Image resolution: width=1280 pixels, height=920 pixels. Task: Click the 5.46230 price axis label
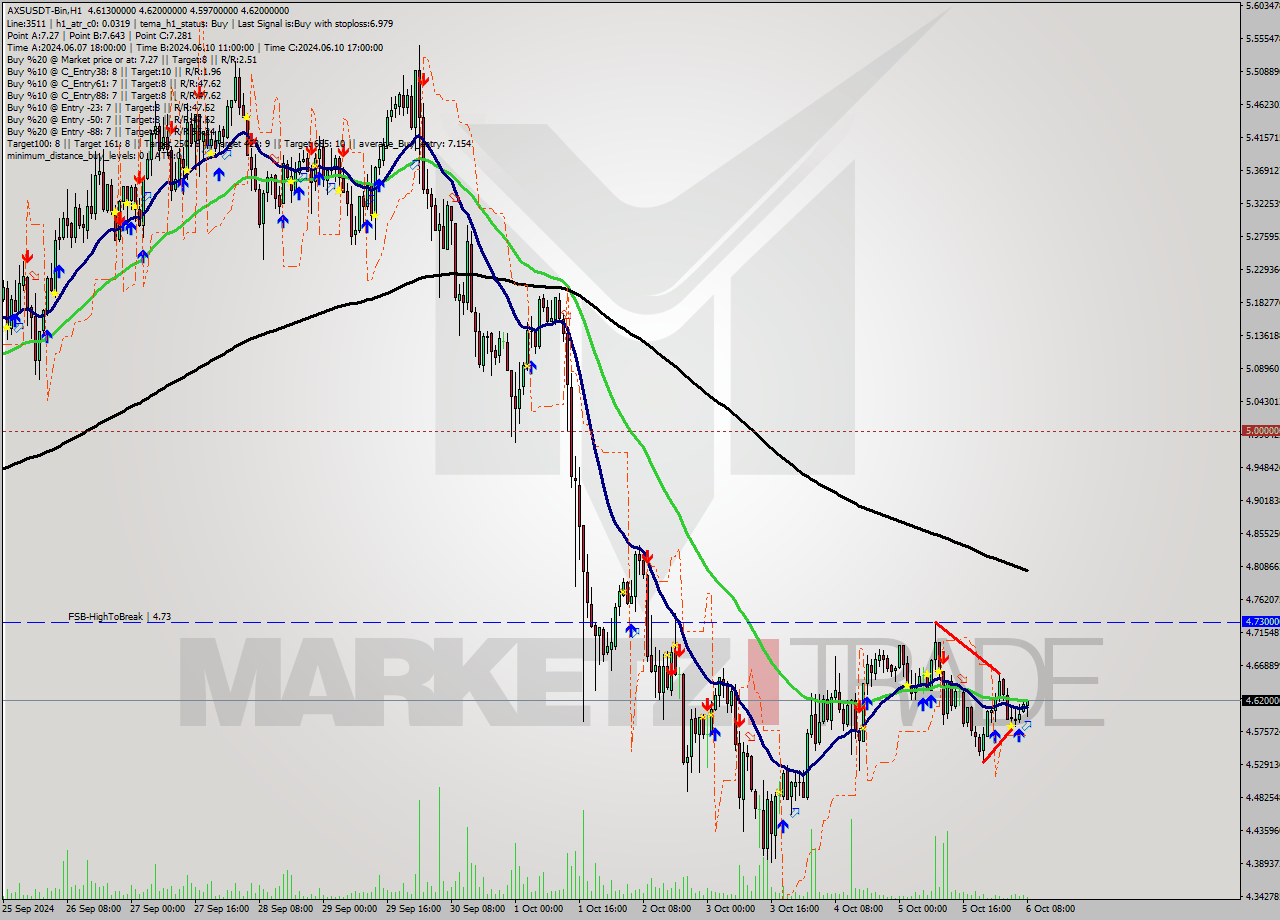pos(1262,104)
